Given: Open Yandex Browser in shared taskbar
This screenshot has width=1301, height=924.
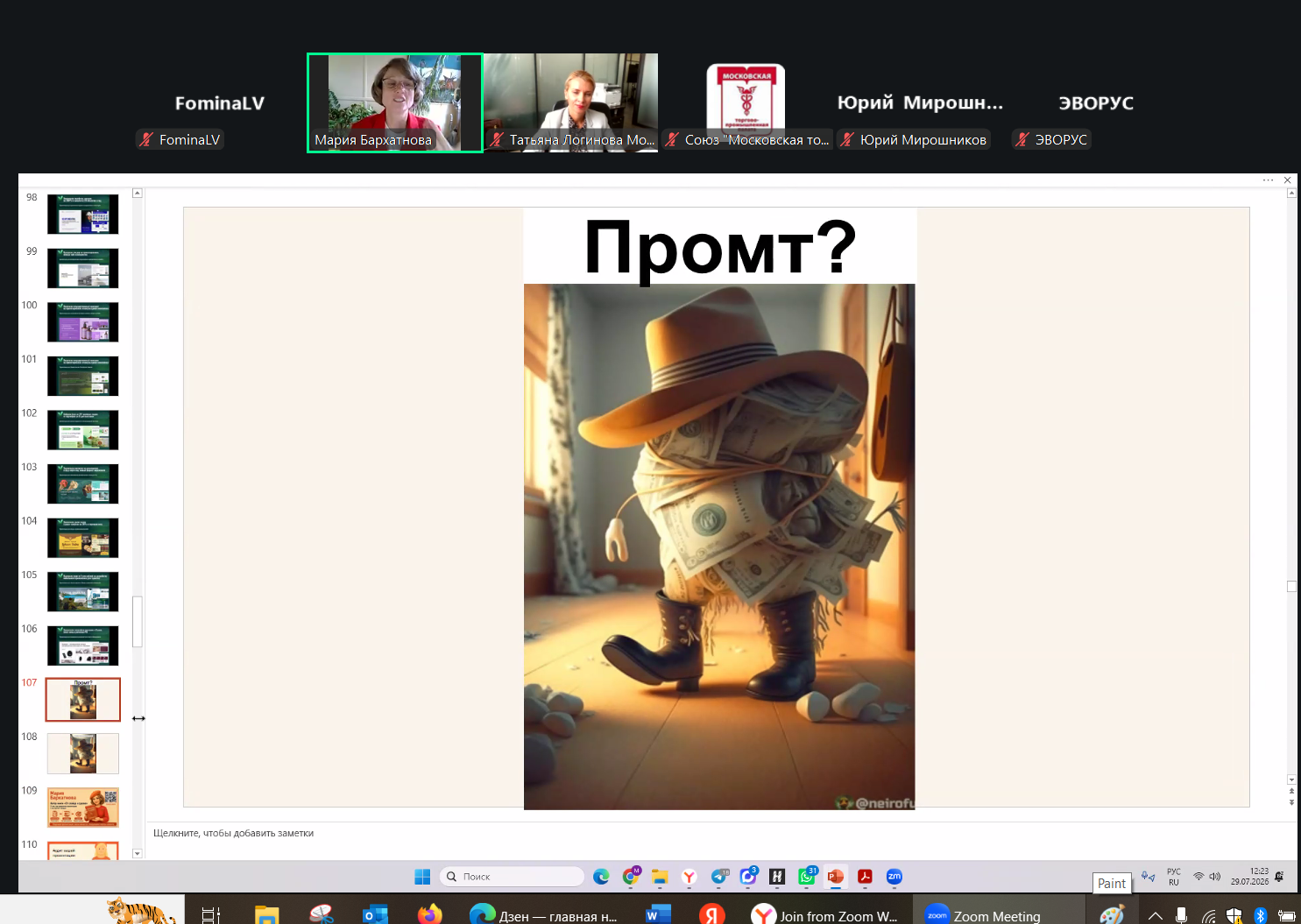Looking at the screenshot, I should (x=689, y=877).
